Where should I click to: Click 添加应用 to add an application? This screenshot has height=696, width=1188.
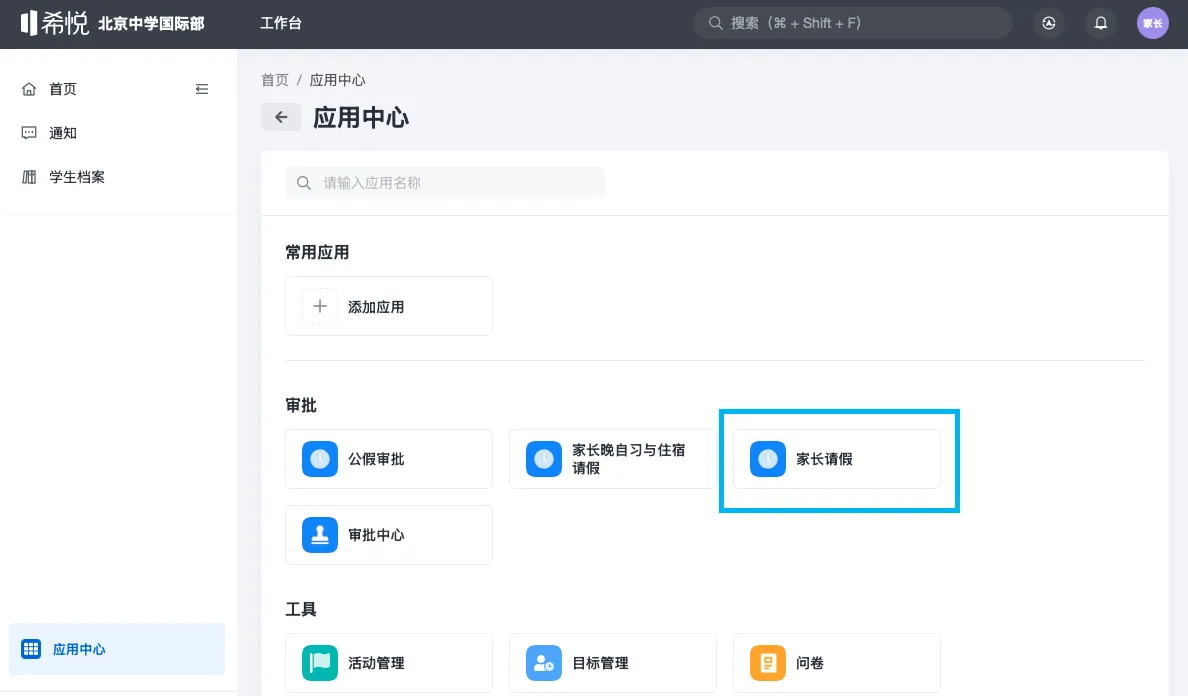tap(388, 306)
